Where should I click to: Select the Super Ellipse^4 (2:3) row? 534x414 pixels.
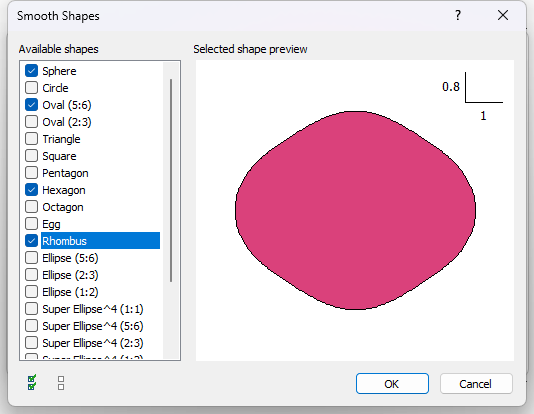point(93,343)
